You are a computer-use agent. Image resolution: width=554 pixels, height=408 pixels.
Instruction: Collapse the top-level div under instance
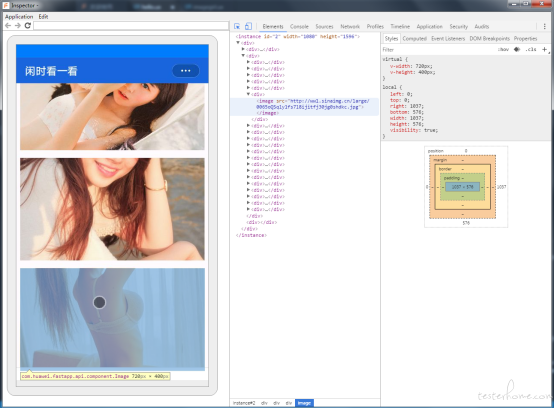tap(238, 43)
